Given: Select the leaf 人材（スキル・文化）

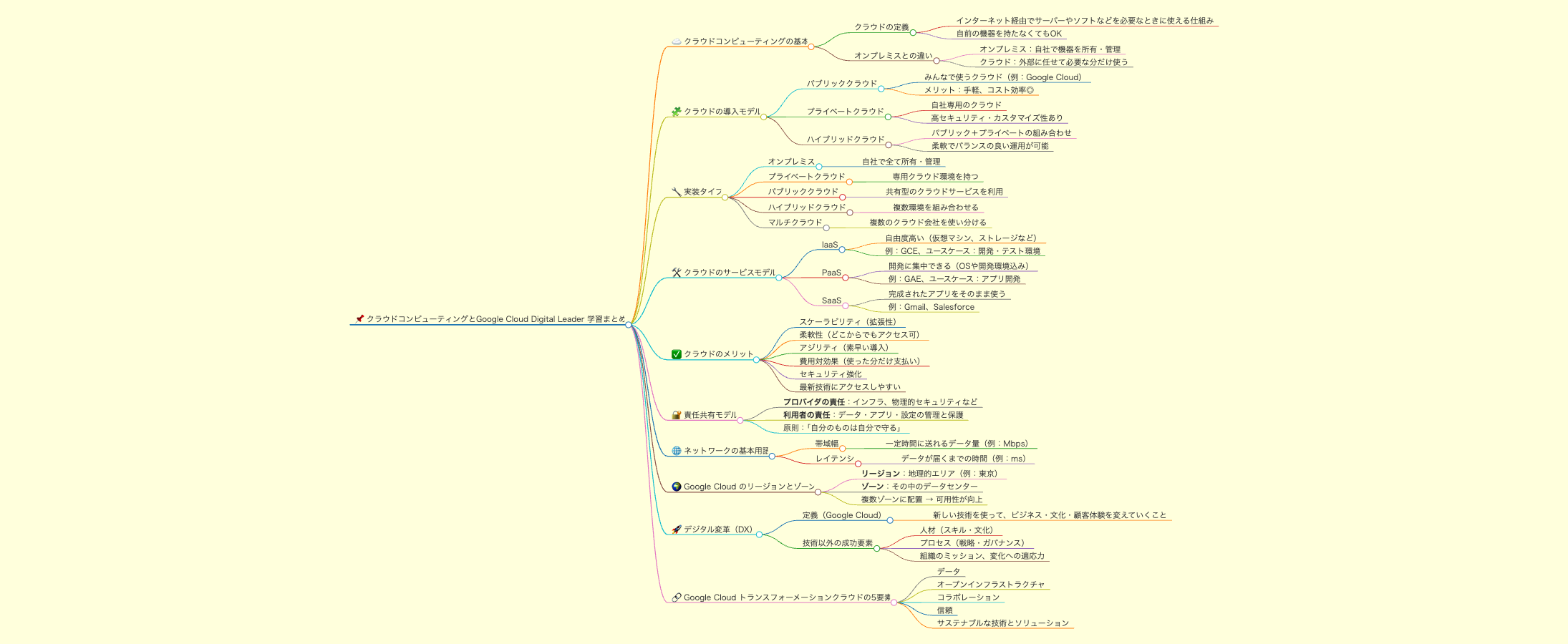Looking at the screenshot, I should coord(957,530).
